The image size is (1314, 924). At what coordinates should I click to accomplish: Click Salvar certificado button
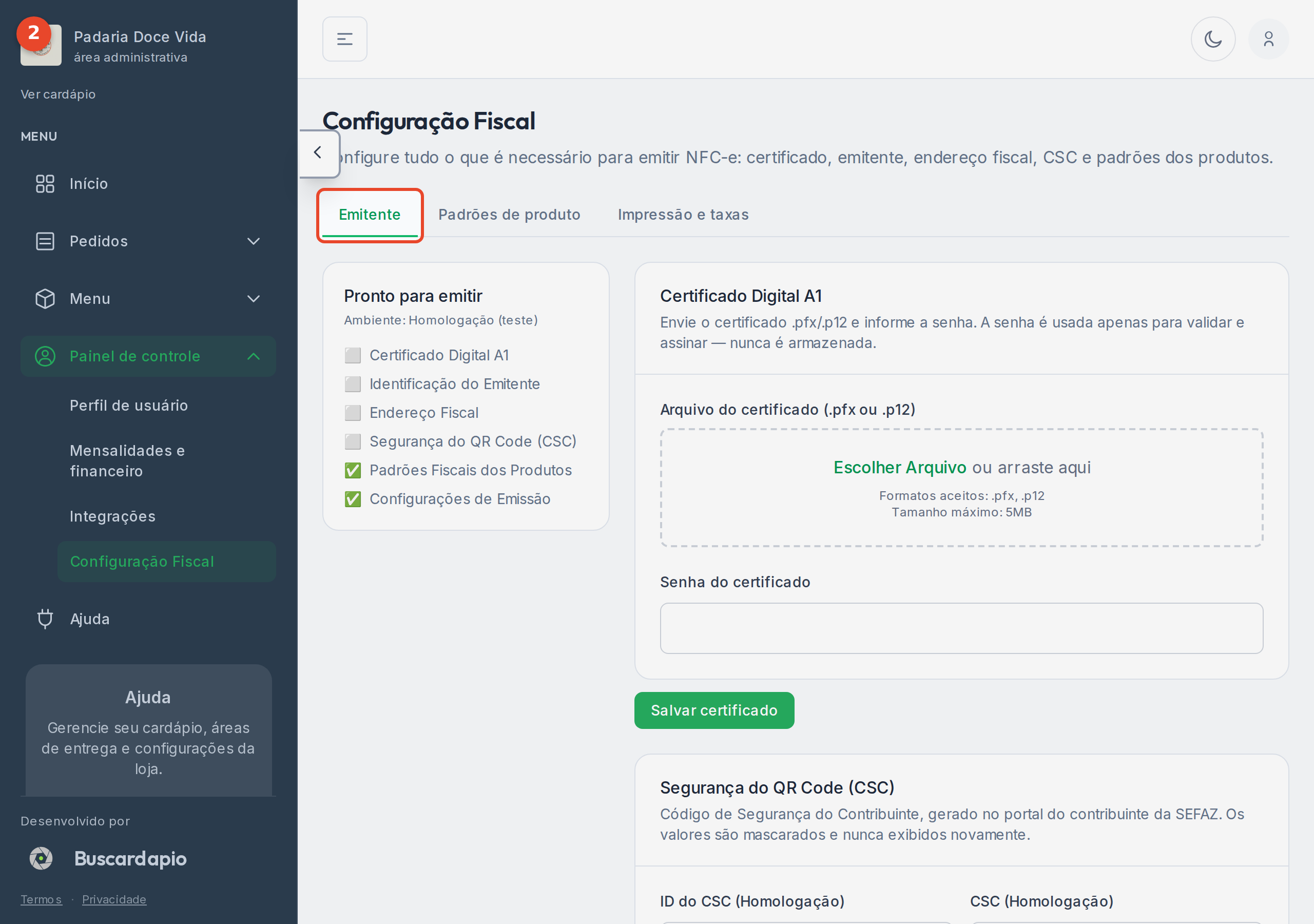tap(713, 710)
